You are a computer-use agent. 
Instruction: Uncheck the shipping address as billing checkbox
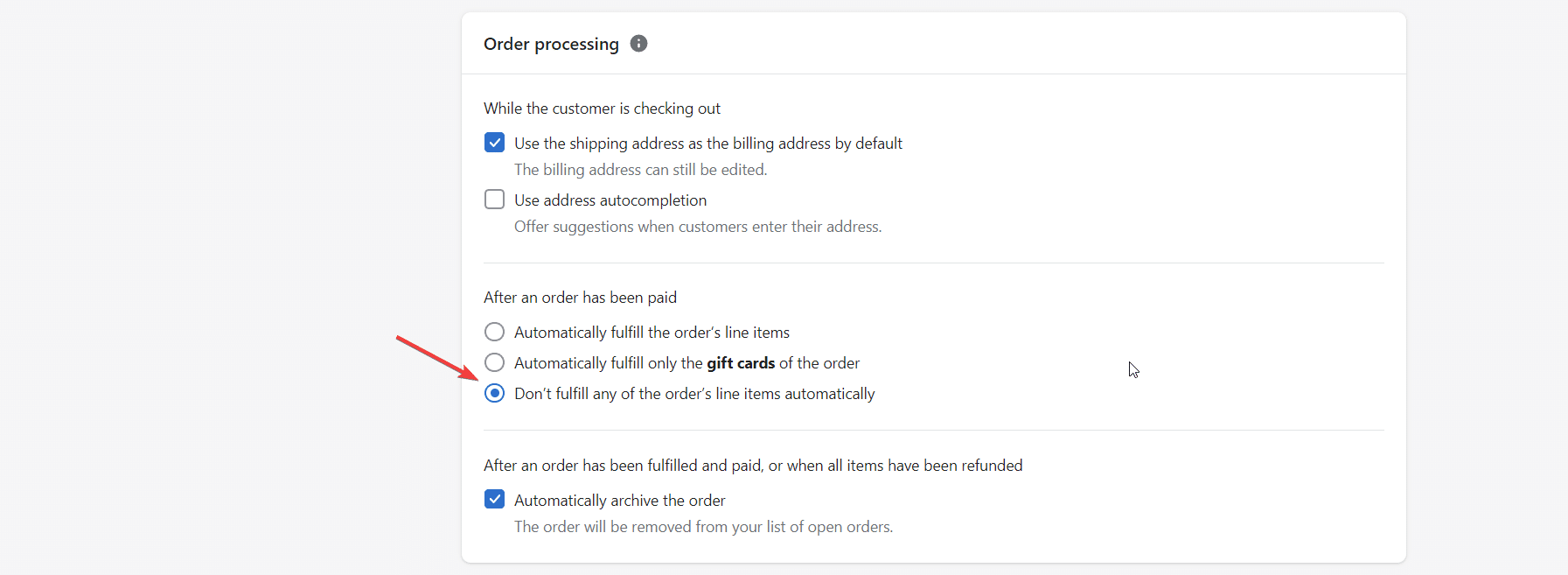pos(495,143)
